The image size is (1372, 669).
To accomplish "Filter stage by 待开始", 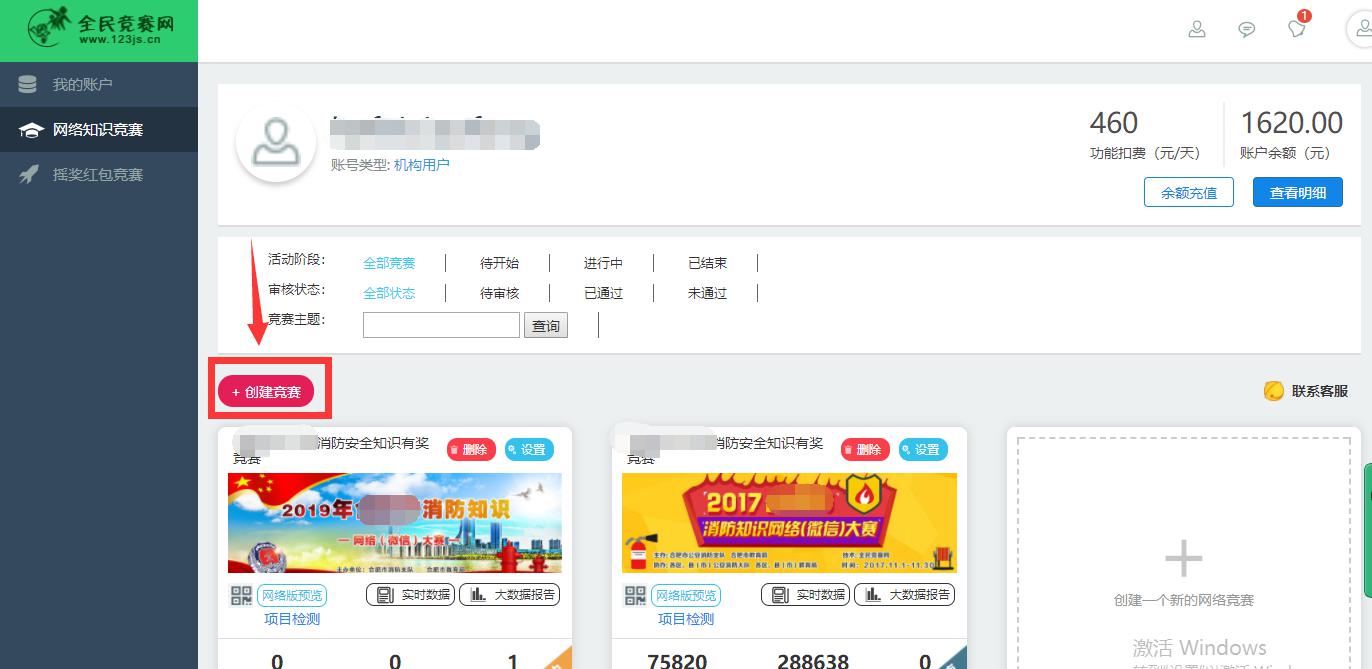I will tap(499, 263).
